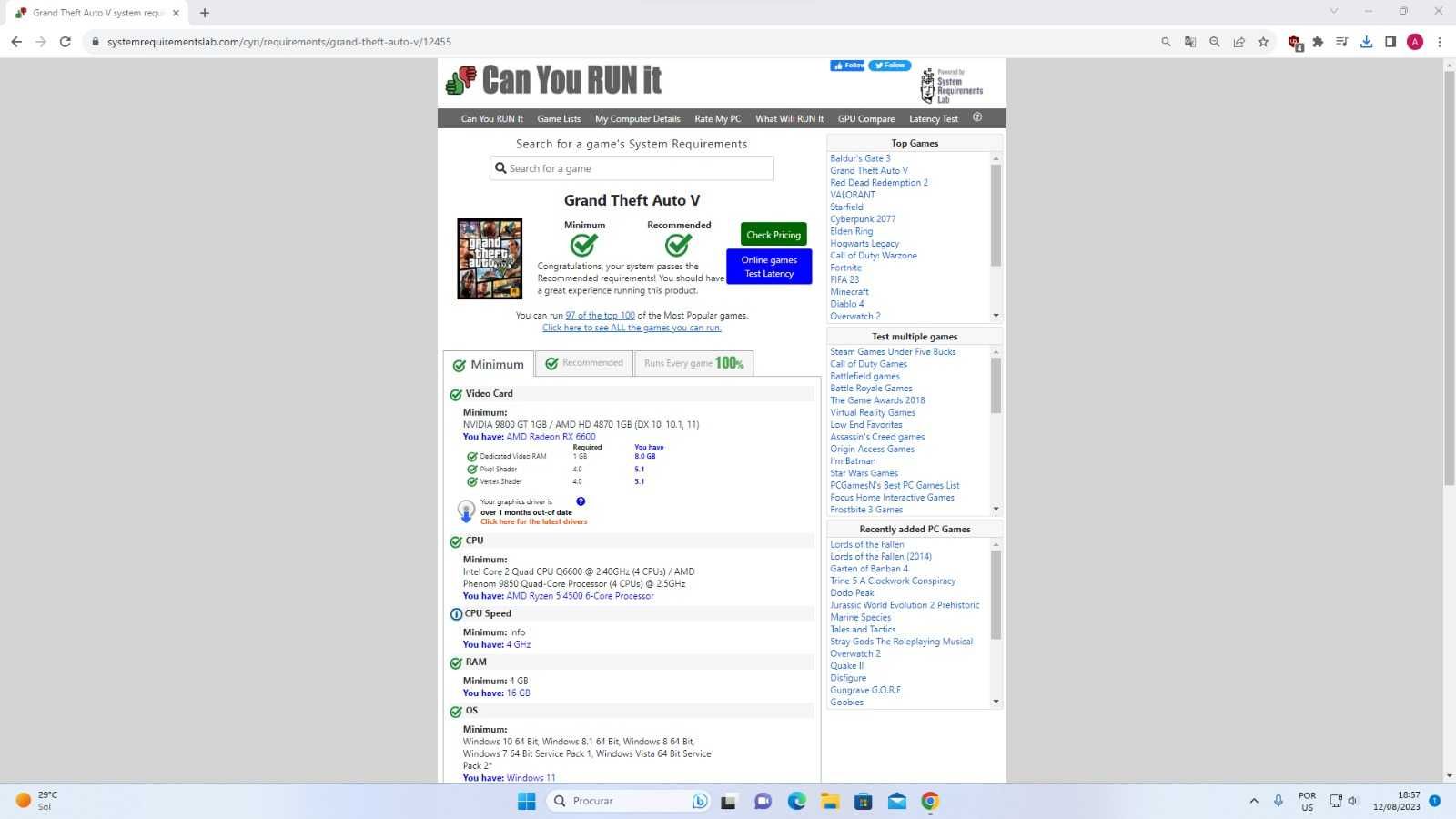Open Windows Start menu
The image size is (1456, 819).
[x=526, y=801]
